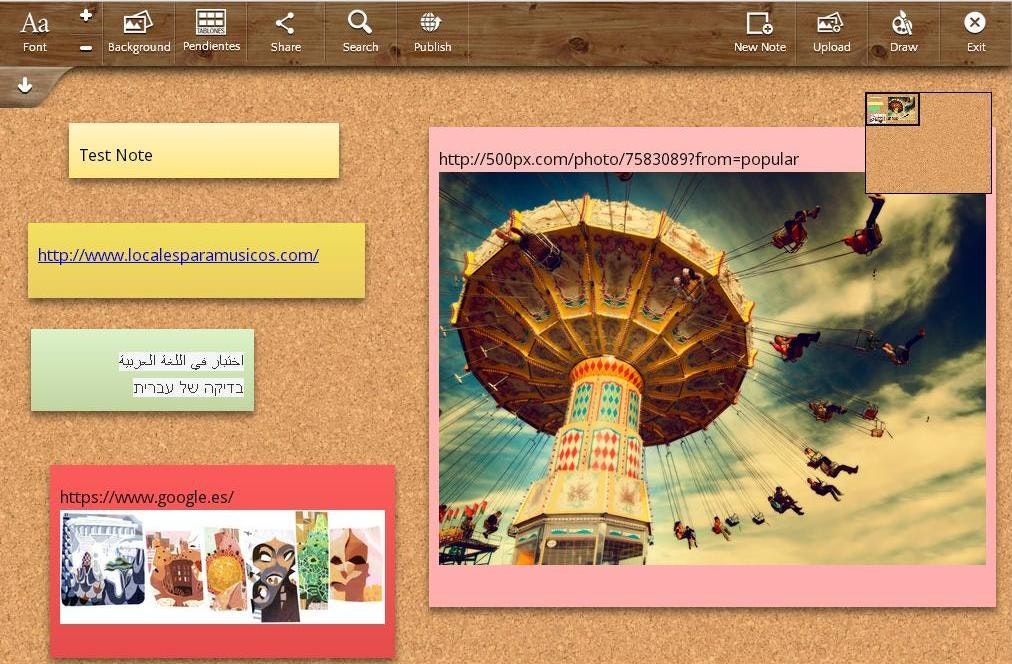Open the Font settings
This screenshot has height=664, width=1012.
(34, 32)
